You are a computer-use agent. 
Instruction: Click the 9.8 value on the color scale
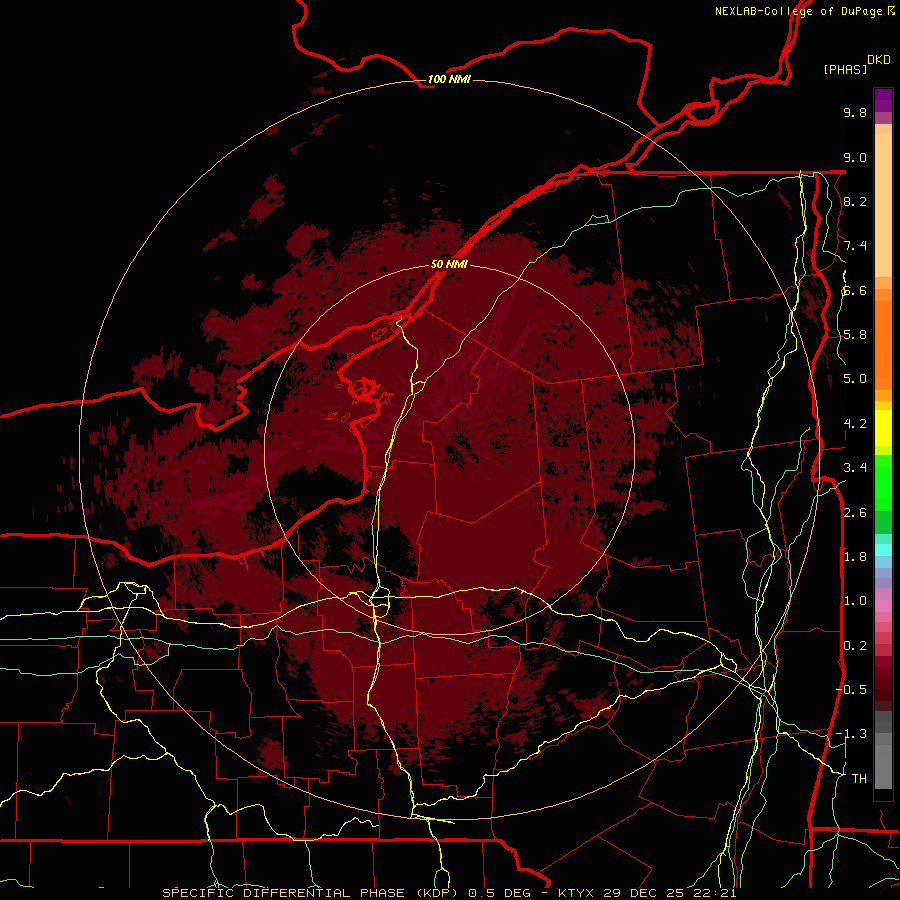coord(855,112)
